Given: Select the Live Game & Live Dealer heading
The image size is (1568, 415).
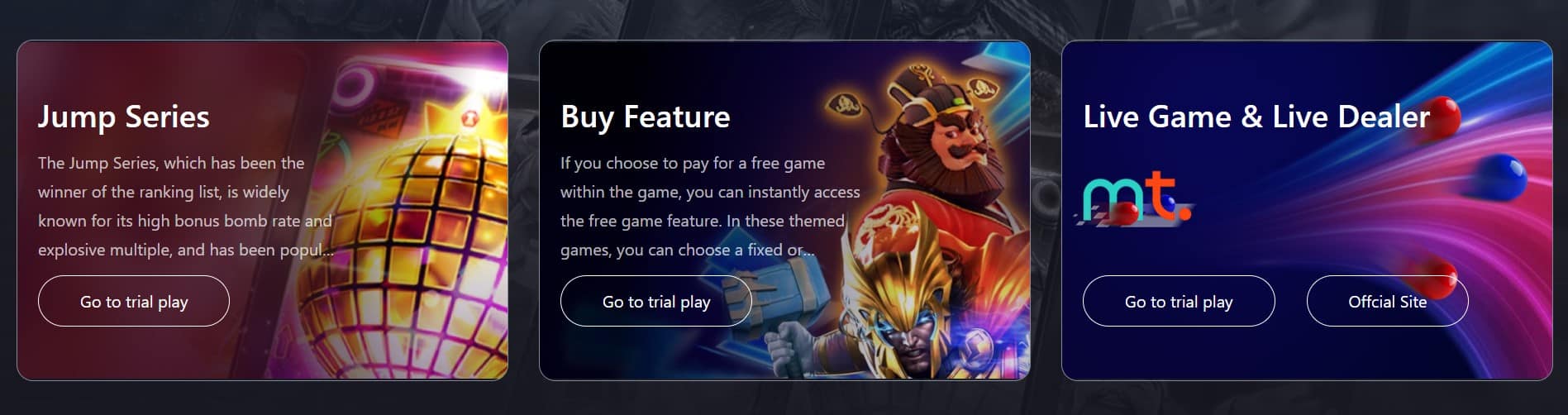Looking at the screenshot, I should 1256,117.
